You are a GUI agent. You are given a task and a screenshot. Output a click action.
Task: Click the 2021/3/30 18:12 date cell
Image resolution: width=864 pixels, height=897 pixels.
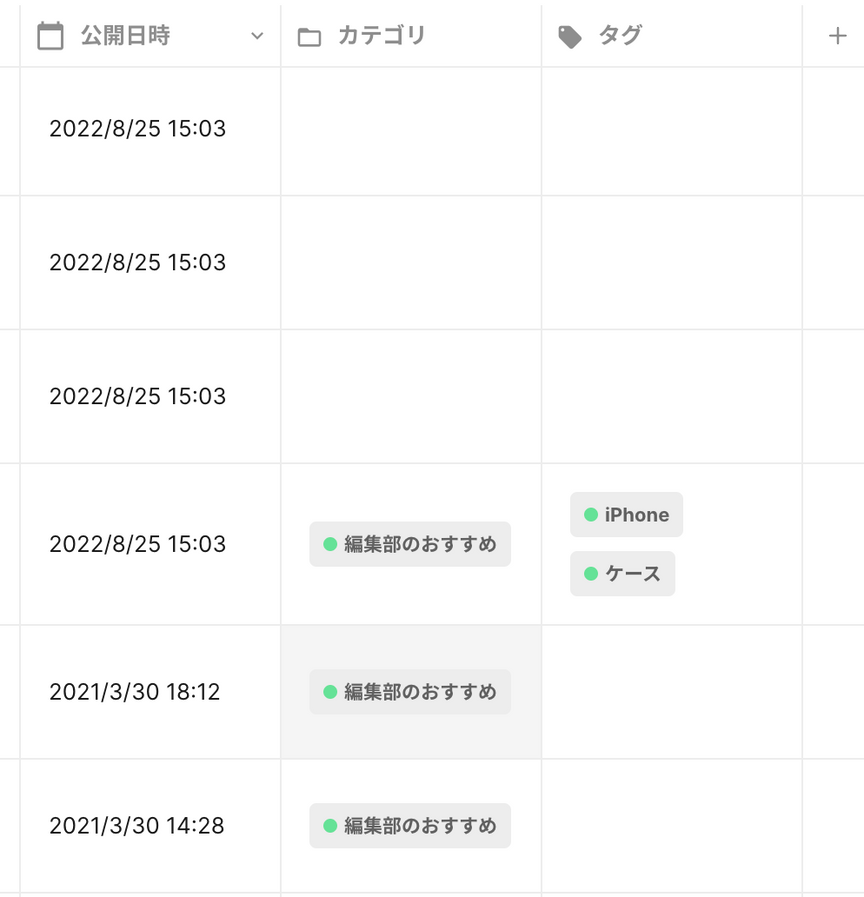click(x=150, y=692)
